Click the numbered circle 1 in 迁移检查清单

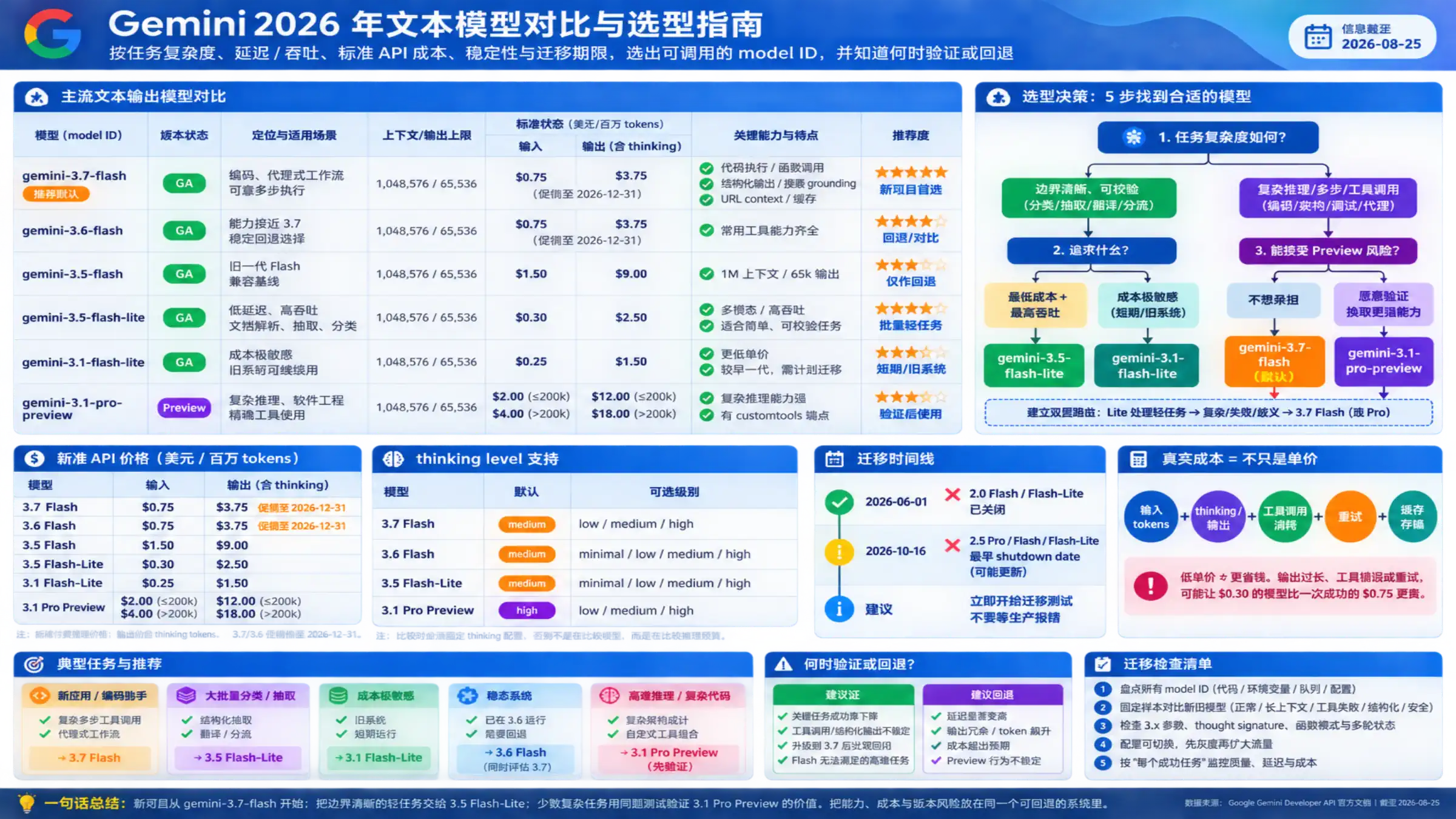(x=1102, y=689)
